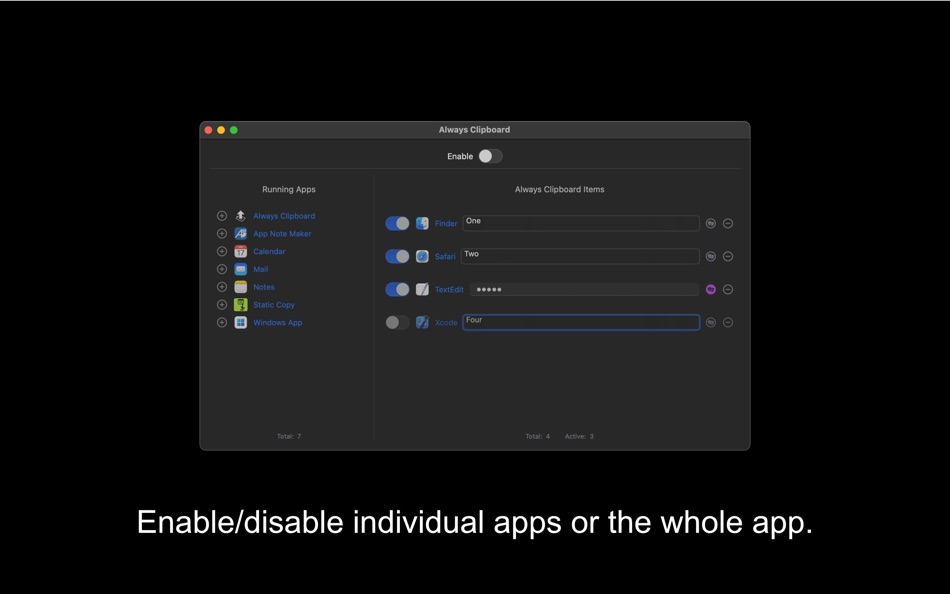Click the Static Copy icon in sidebar
Viewport: 950px width, 594px height.
pos(240,304)
